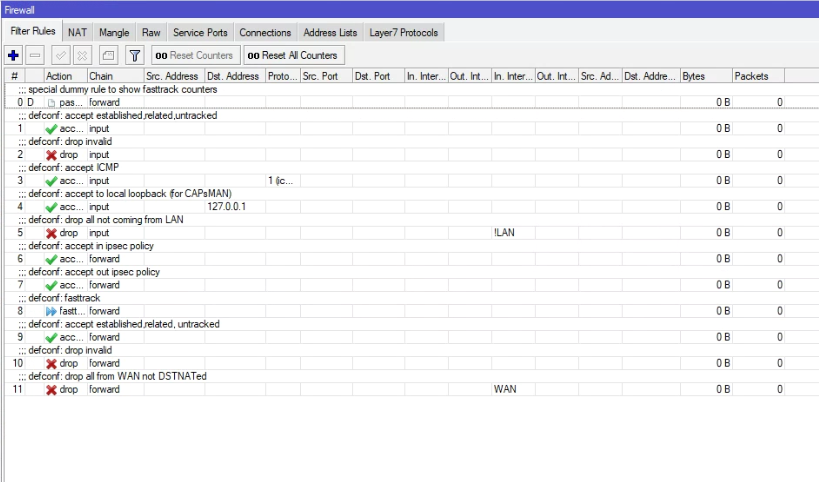Sort by the Action column header
Screen dimensions: 819x482
coord(65,76)
